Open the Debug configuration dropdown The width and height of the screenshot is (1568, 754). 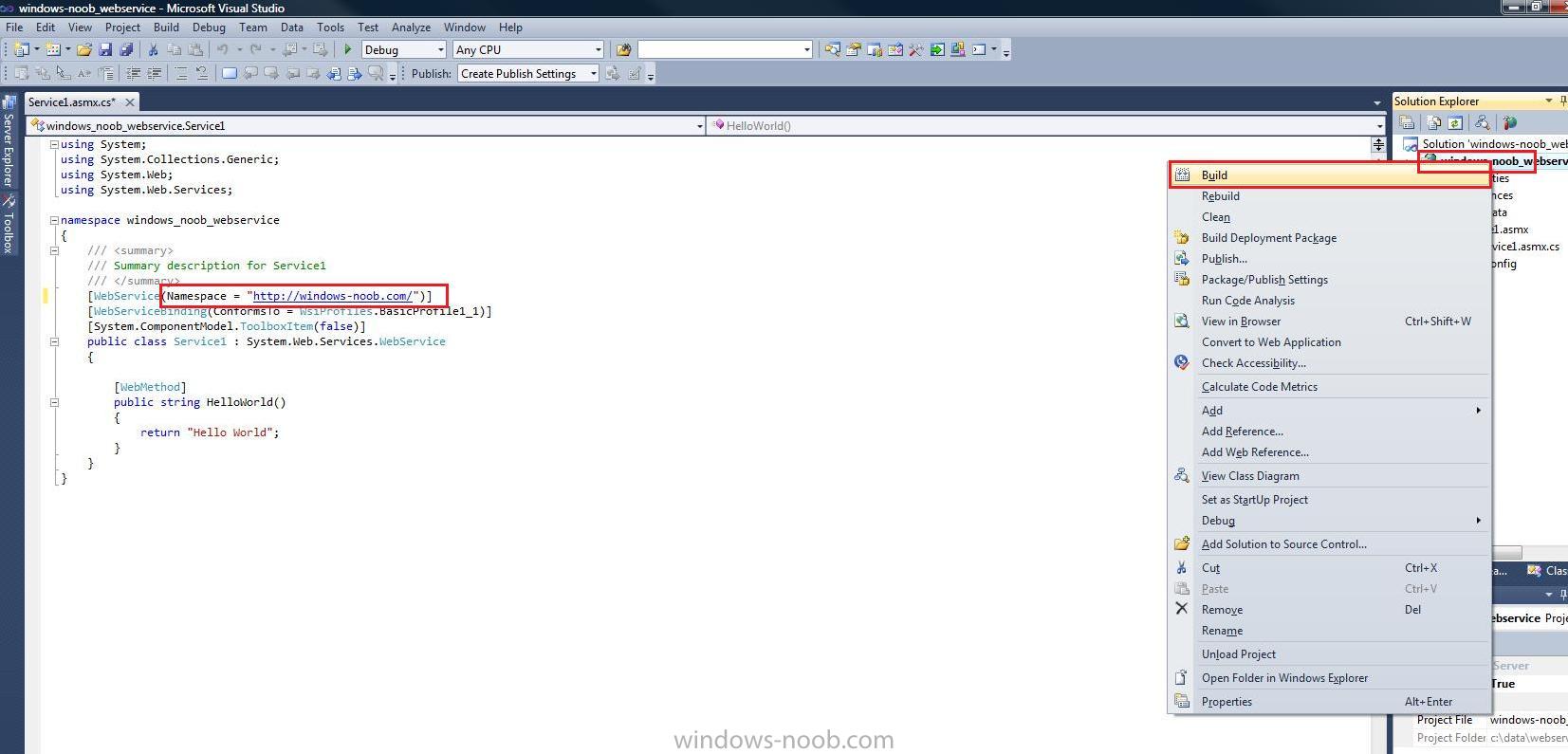(440, 49)
